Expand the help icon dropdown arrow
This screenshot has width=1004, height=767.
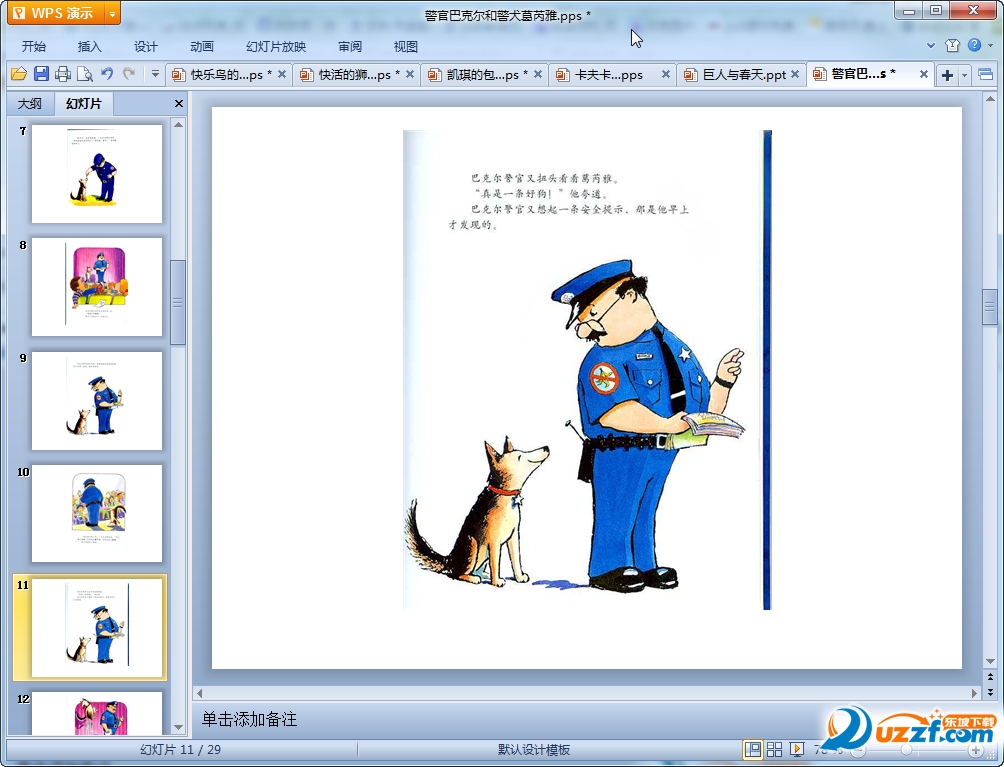pyautogui.click(x=991, y=45)
